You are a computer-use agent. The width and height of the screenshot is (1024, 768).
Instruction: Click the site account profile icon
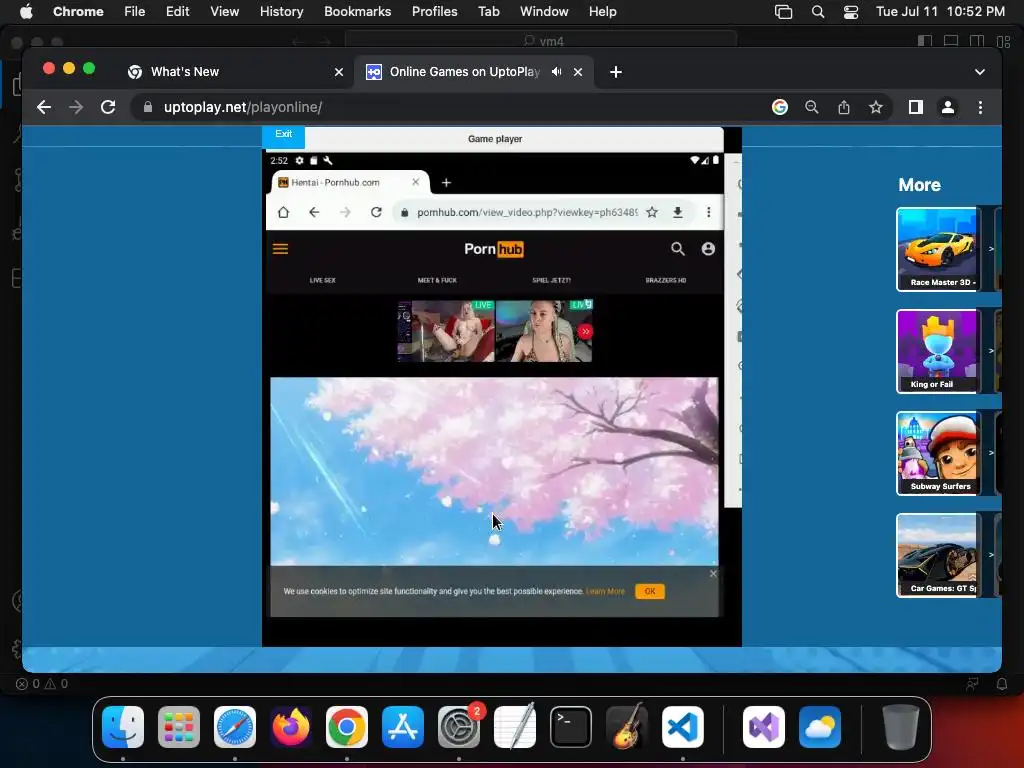point(708,249)
